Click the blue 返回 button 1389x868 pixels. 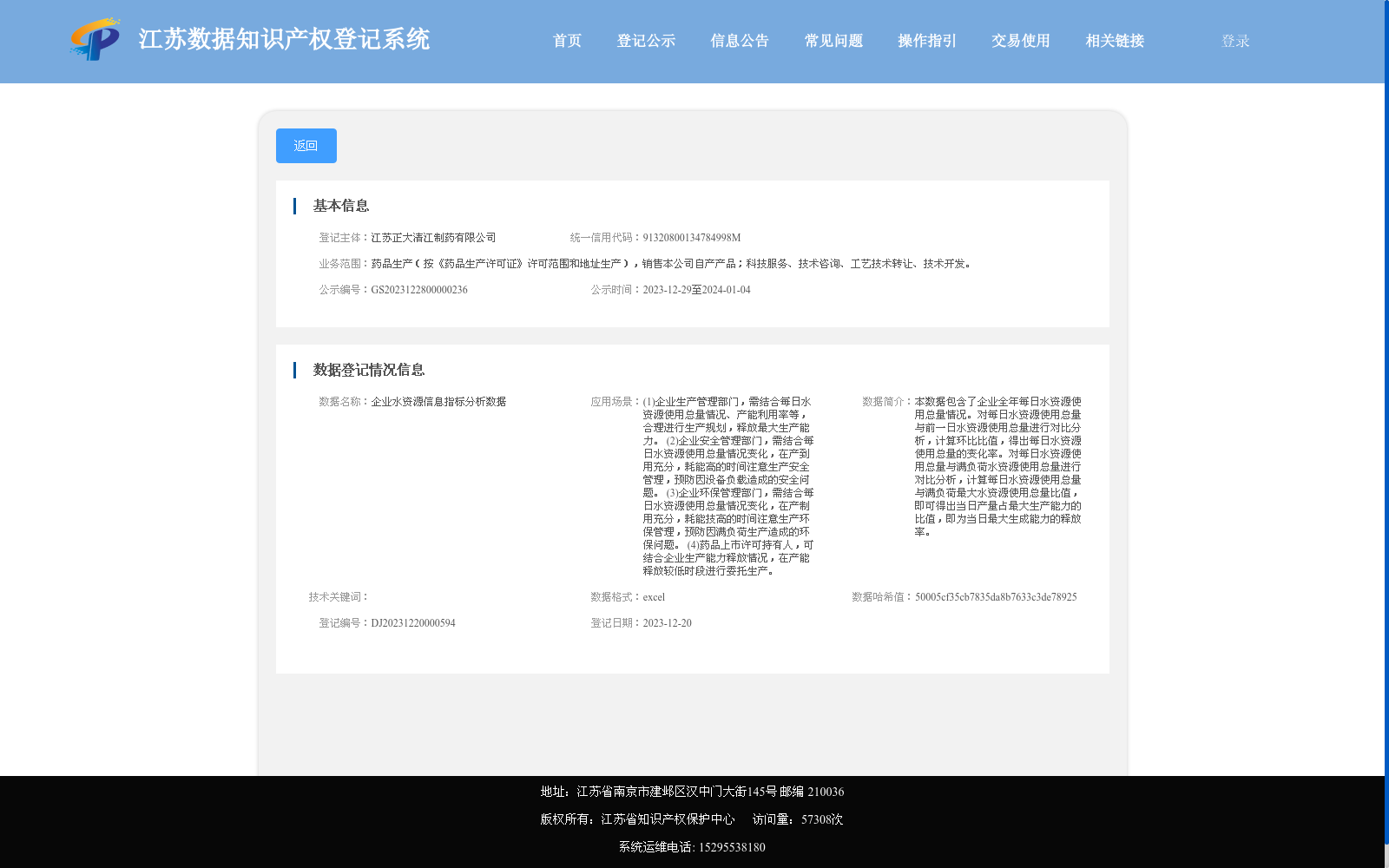point(306,146)
